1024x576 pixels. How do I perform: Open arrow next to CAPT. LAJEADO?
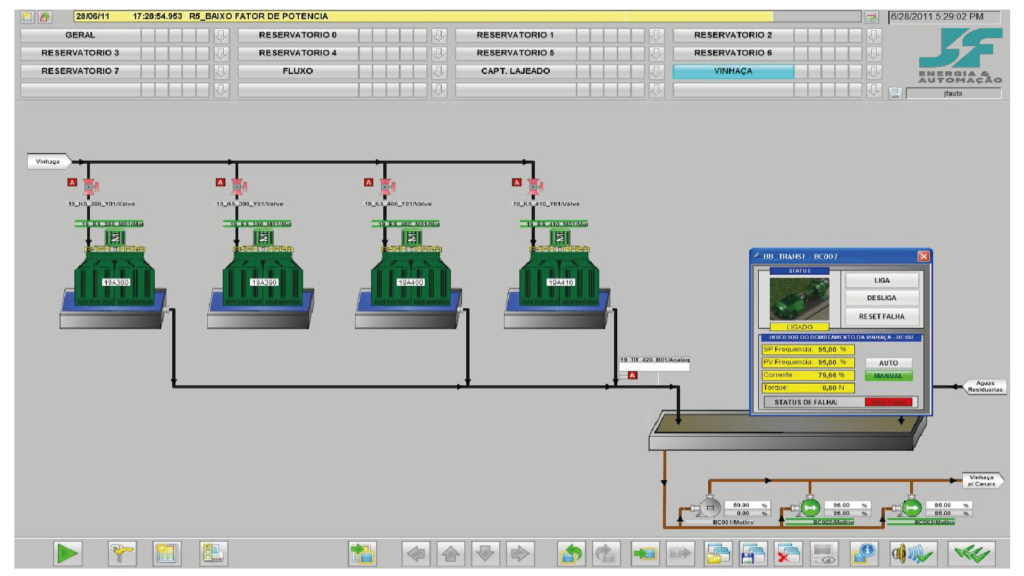[x=656, y=71]
